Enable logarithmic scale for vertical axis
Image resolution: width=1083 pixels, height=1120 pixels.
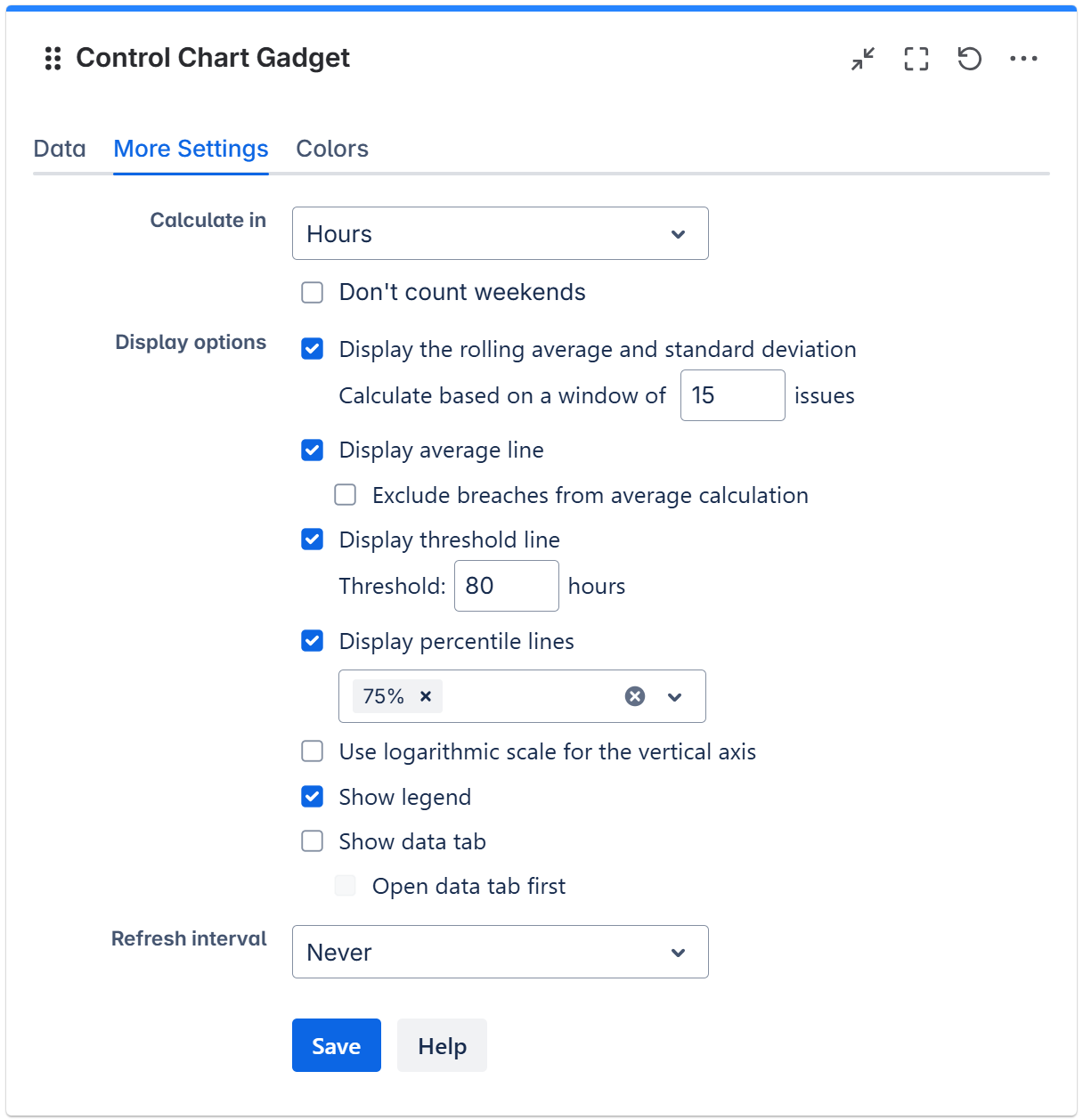[x=313, y=751]
